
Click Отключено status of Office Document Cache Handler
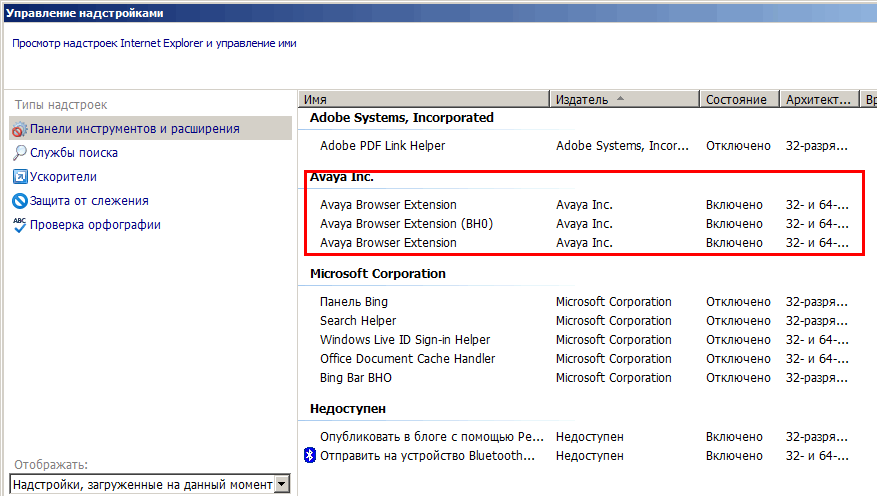pyautogui.click(x=738, y=359)
